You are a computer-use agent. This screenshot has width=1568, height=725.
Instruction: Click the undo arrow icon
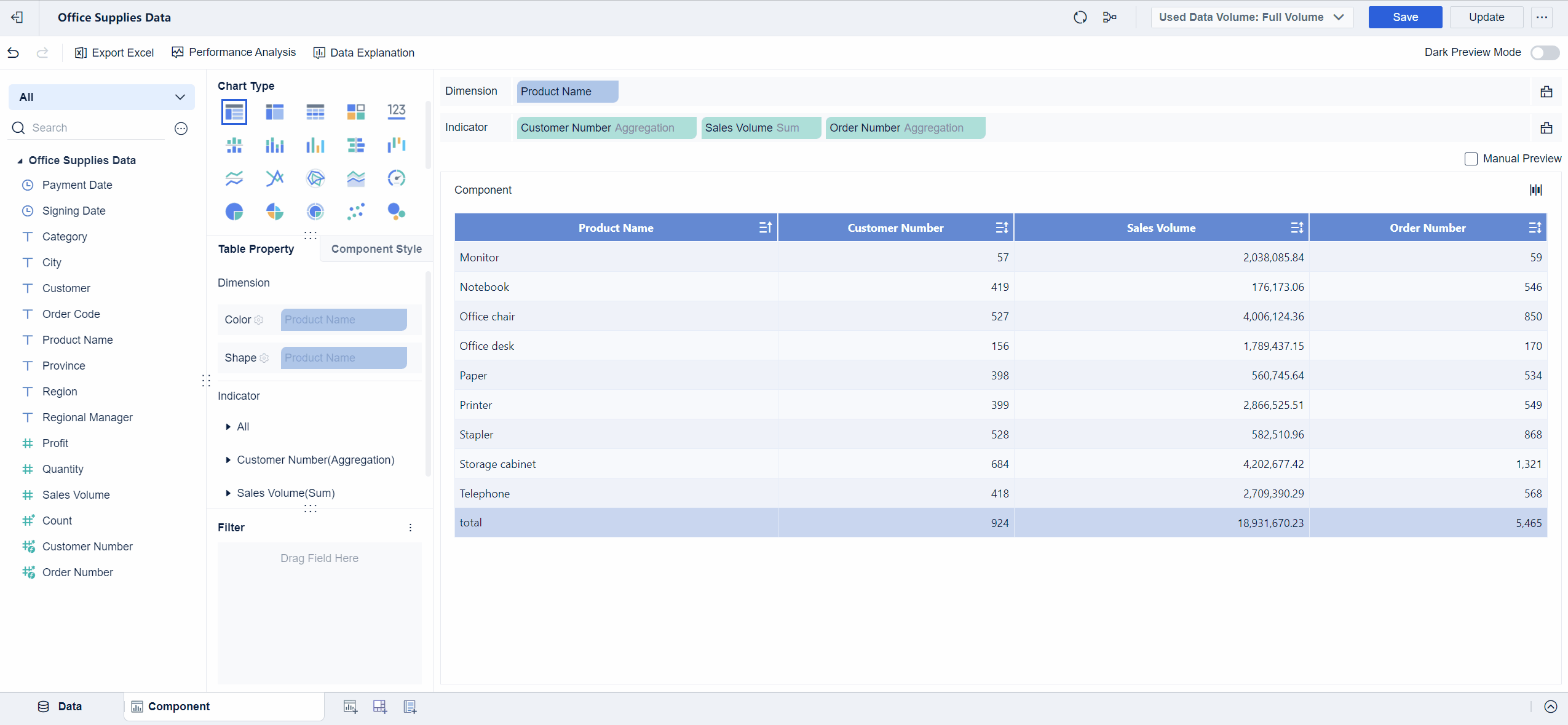coord(13,52)
